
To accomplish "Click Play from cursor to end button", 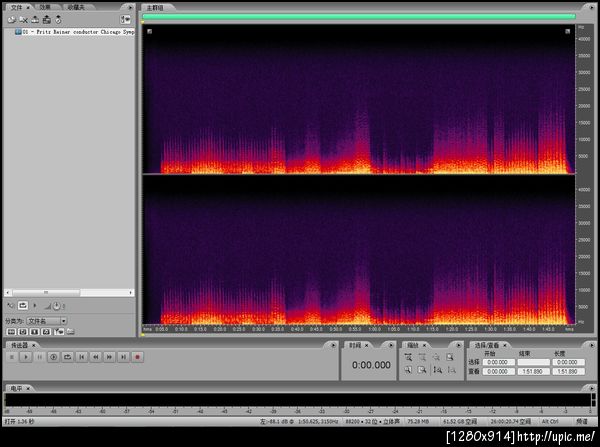I will (x=53, y=357).
